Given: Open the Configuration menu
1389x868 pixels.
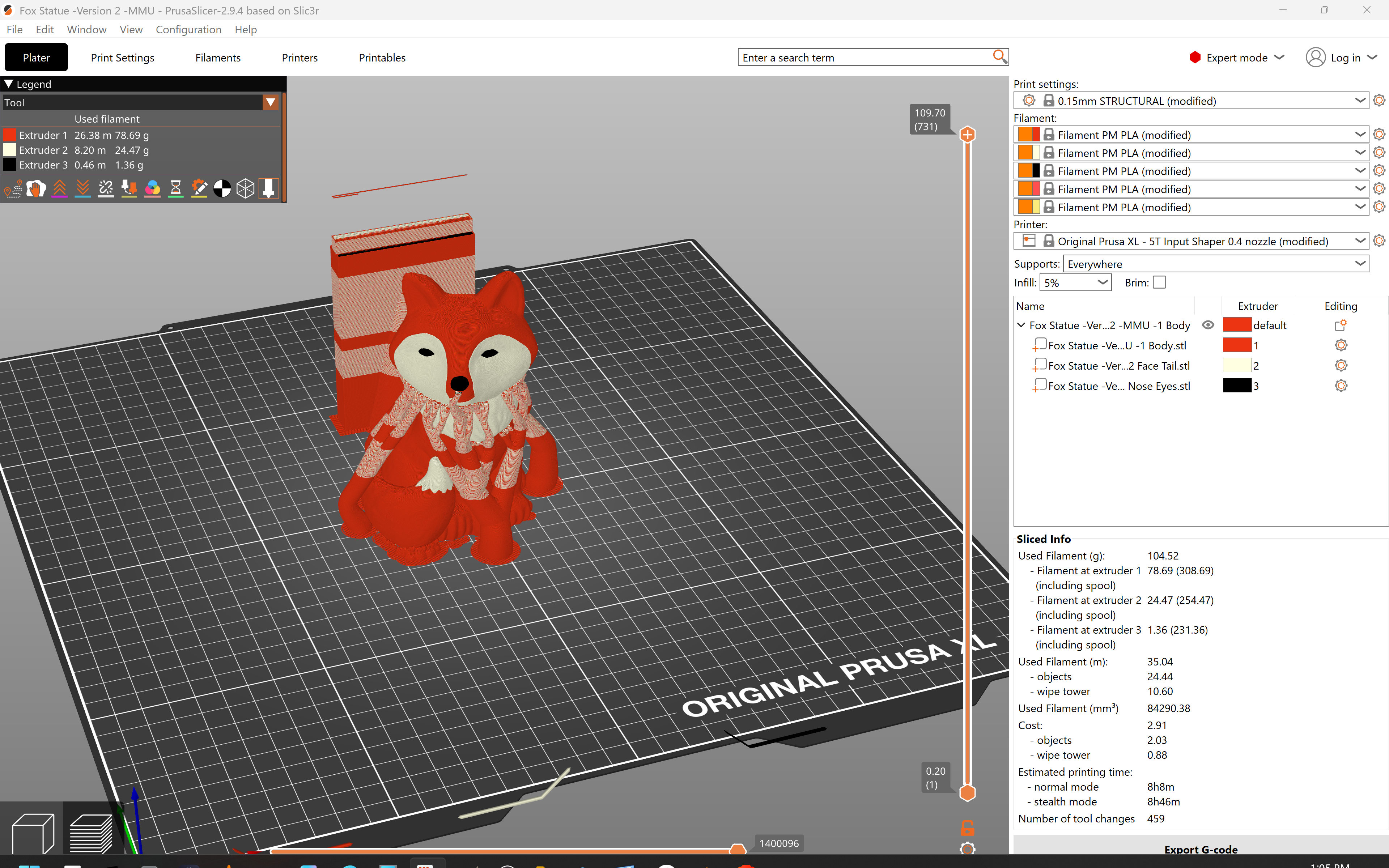Looking at the screenshot, I should [x=188, y=29].
